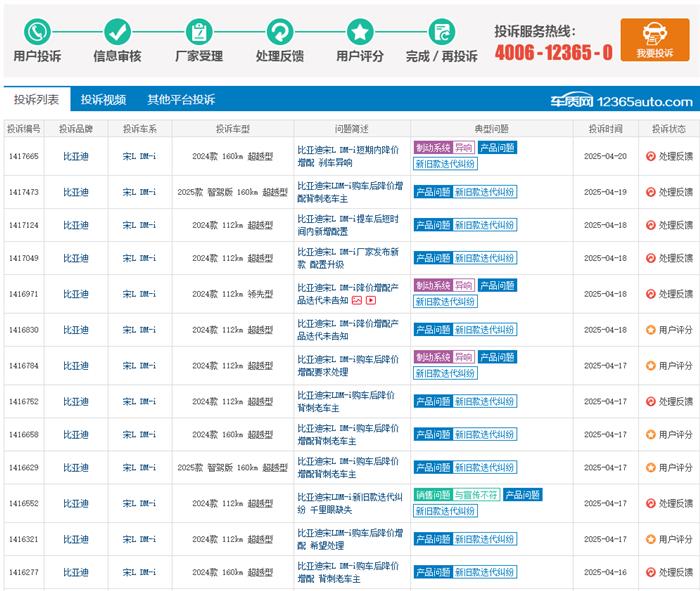The height and width of the screenshot is (591, 700).
Task: Click 新旧款迭代纠纷 tag in row 1416971
Action: 445,302
